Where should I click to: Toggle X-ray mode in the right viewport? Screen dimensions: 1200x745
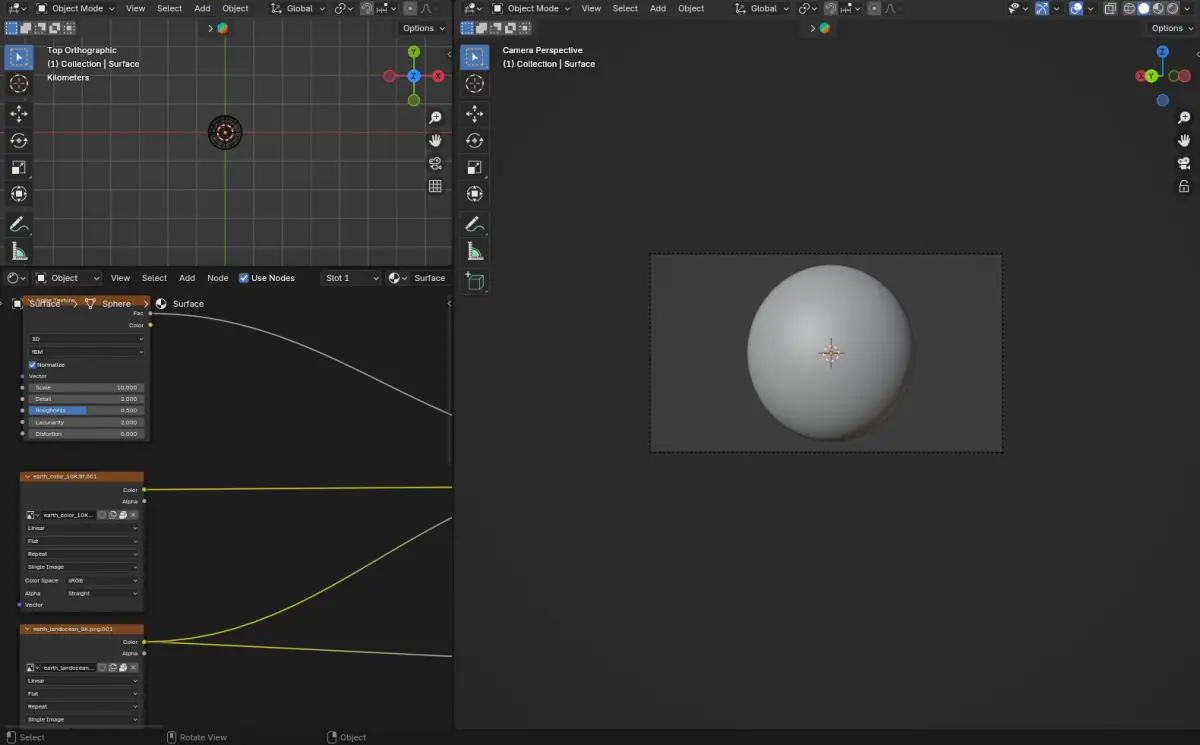point(1110,8)
